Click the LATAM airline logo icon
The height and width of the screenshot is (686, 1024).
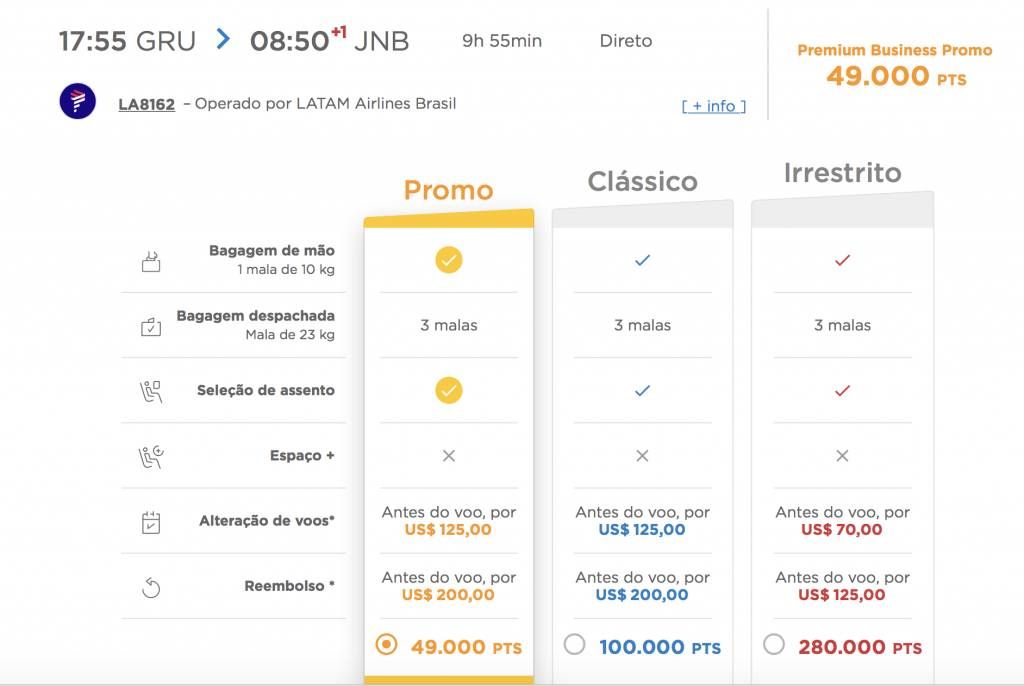78,101
